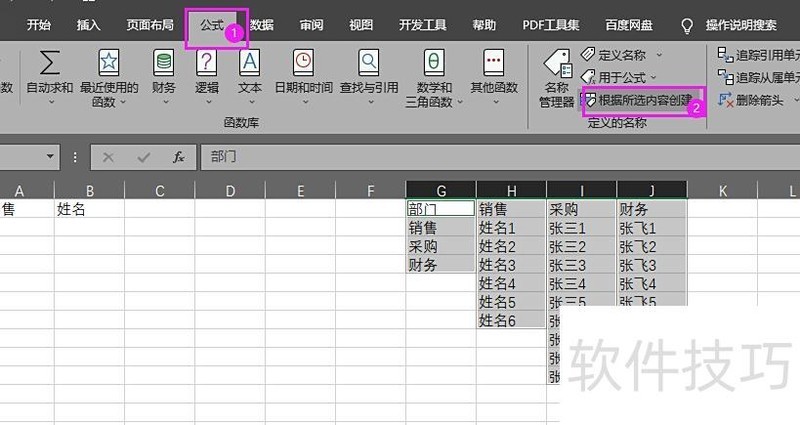Expand the 自动求和 dropdown arrow
Viewport: 800px width, 425px height.
click(x=51, y=102)
